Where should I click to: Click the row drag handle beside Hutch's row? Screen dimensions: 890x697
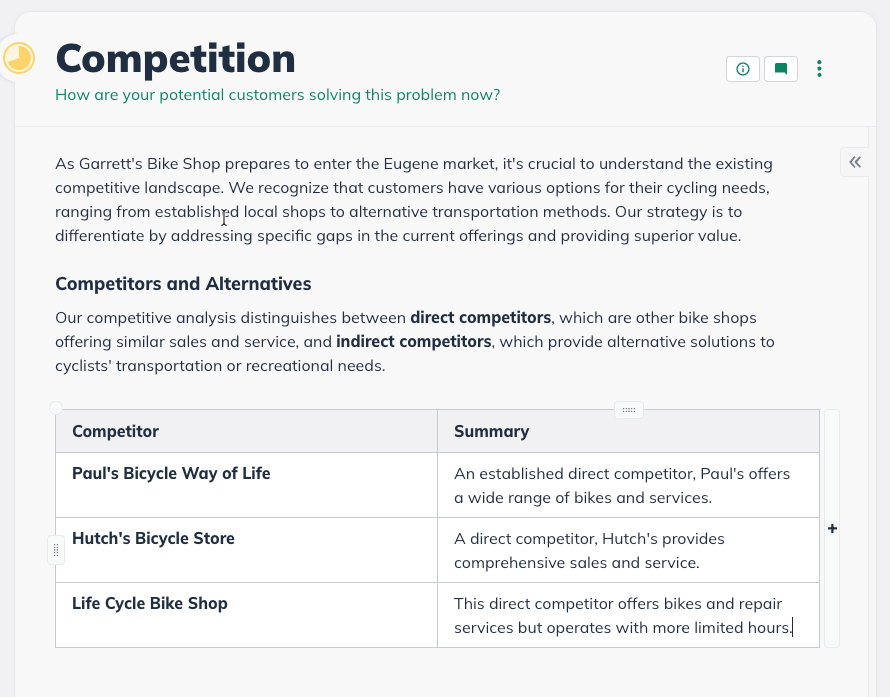tap(55, 549)
